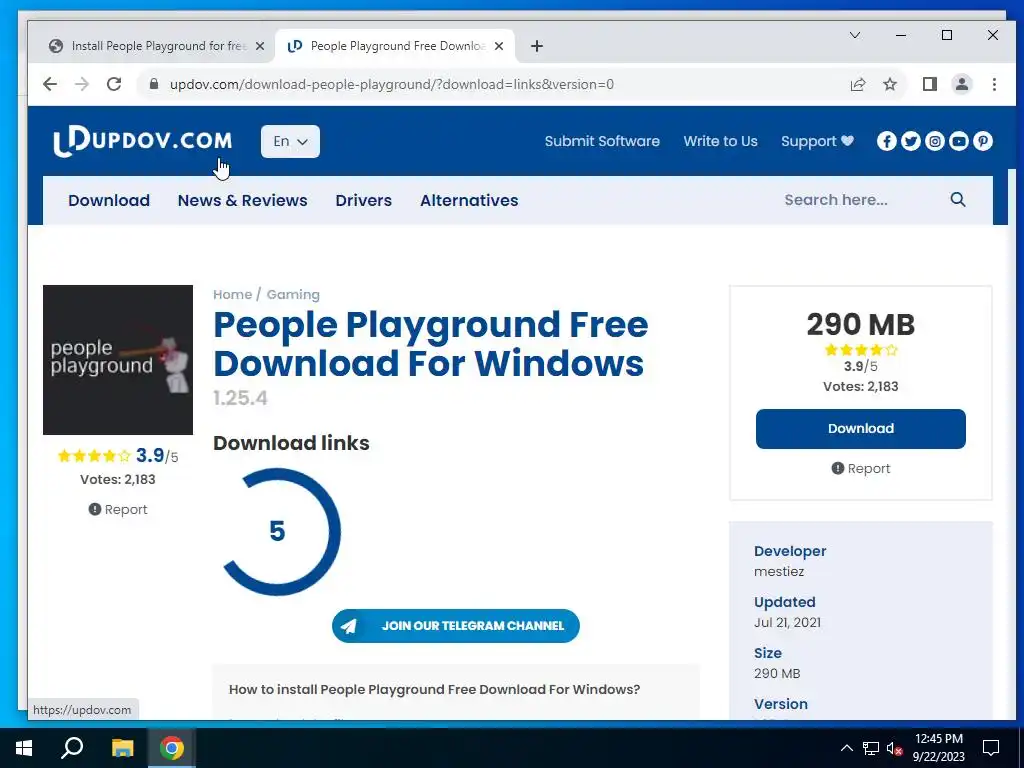The image size is (1024, 768).
Task: Focus the Search here input field
Action: 859,200
